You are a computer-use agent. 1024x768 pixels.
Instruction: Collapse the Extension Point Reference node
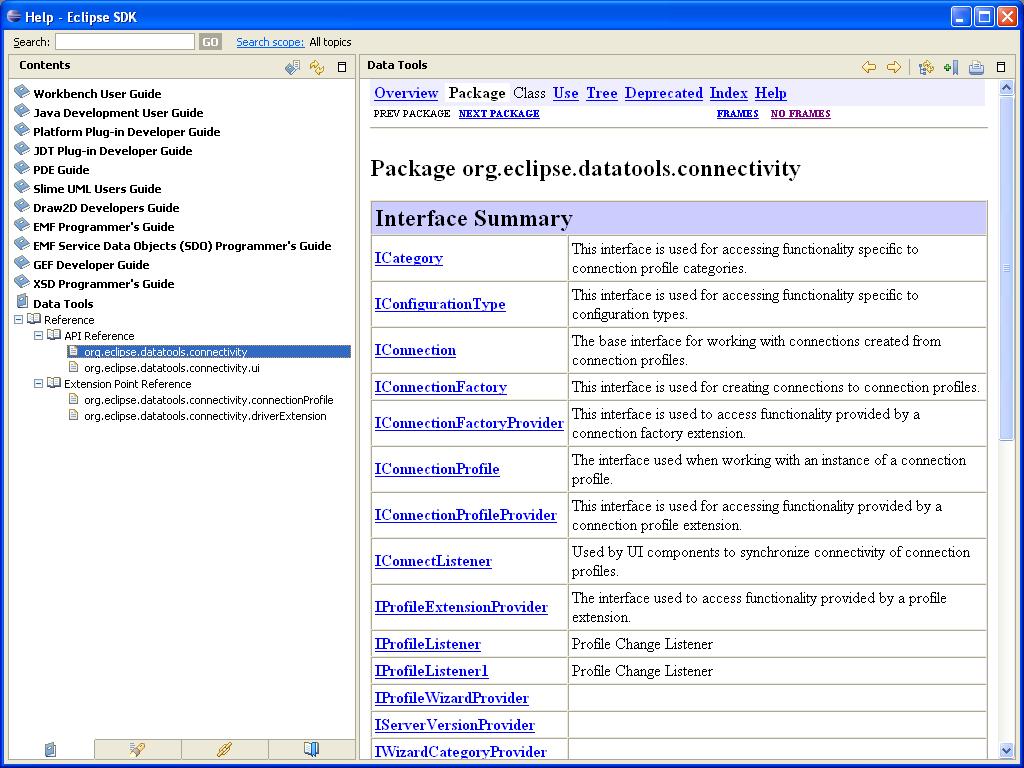pos(39,384)
